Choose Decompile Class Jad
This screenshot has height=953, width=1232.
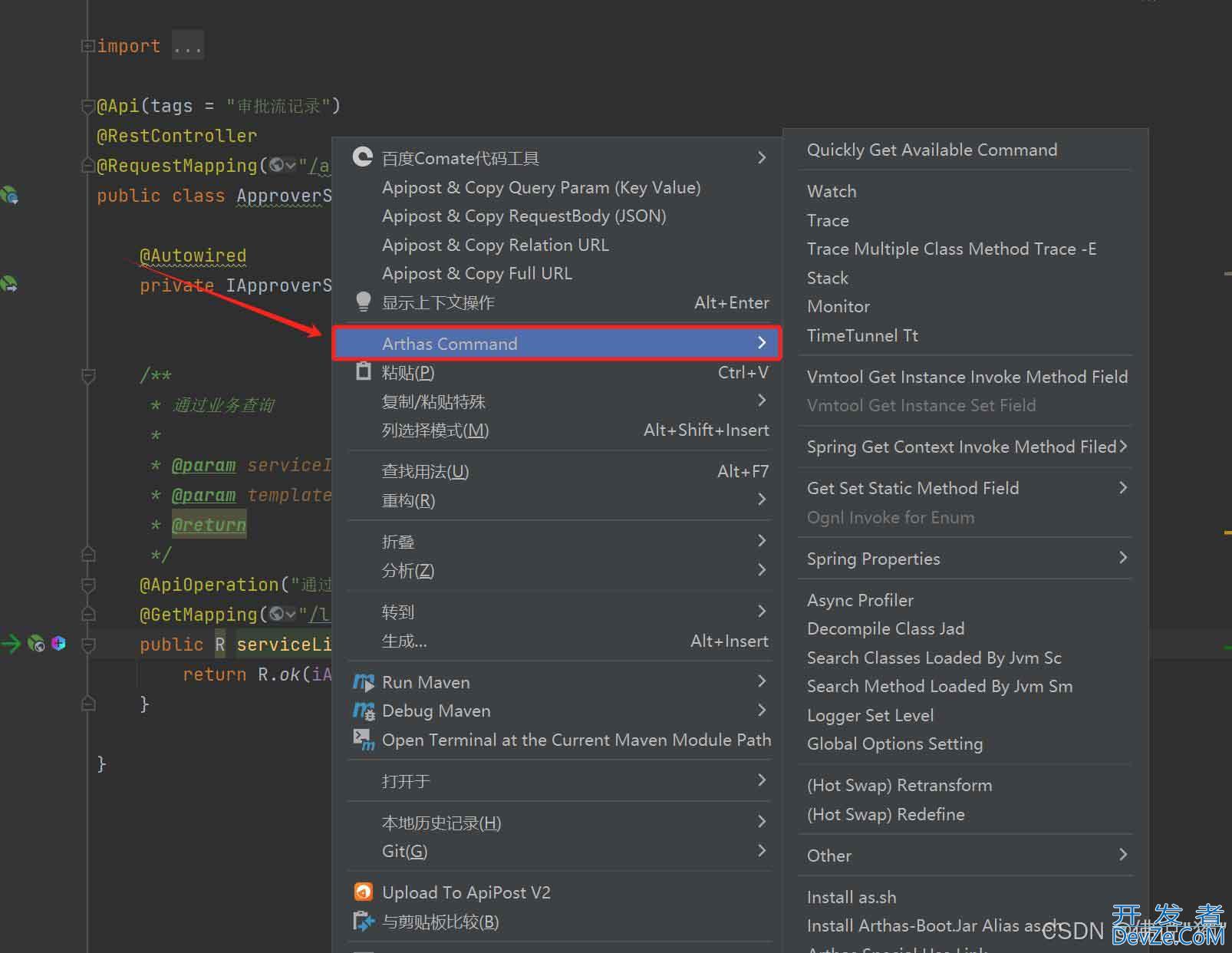coord(965,628)
